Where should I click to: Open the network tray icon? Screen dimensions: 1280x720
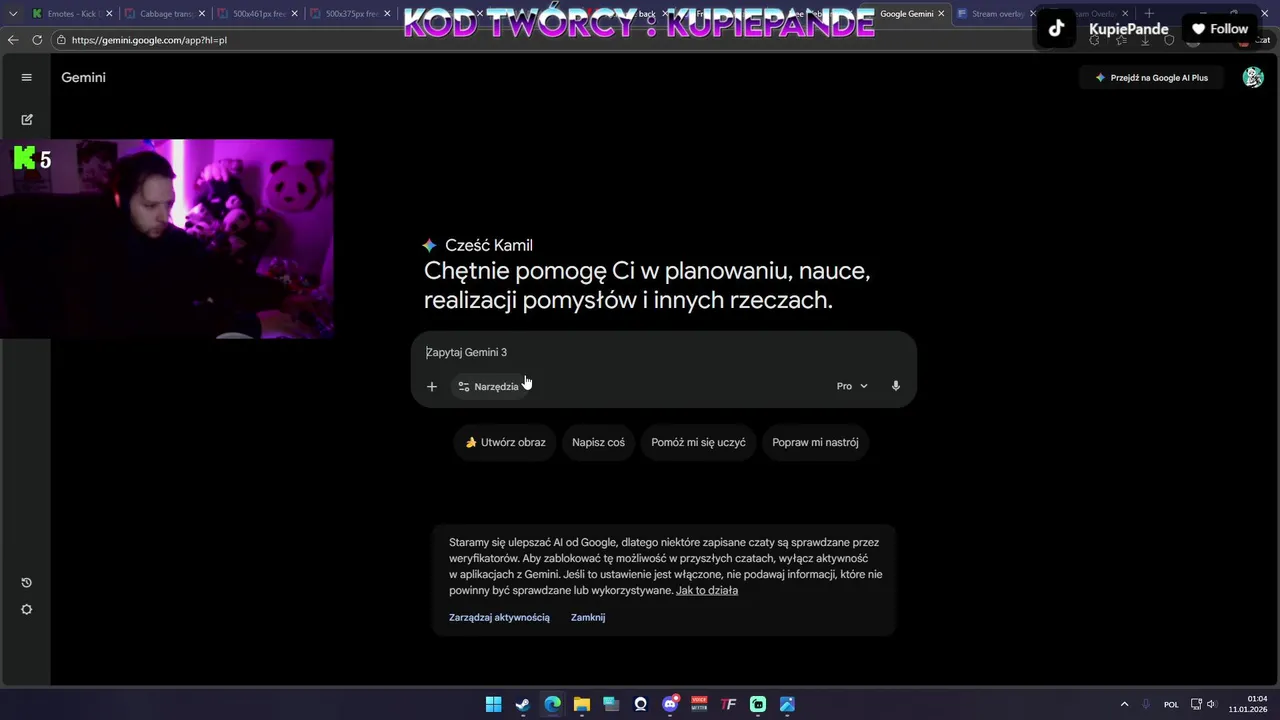coord(1196,704)
